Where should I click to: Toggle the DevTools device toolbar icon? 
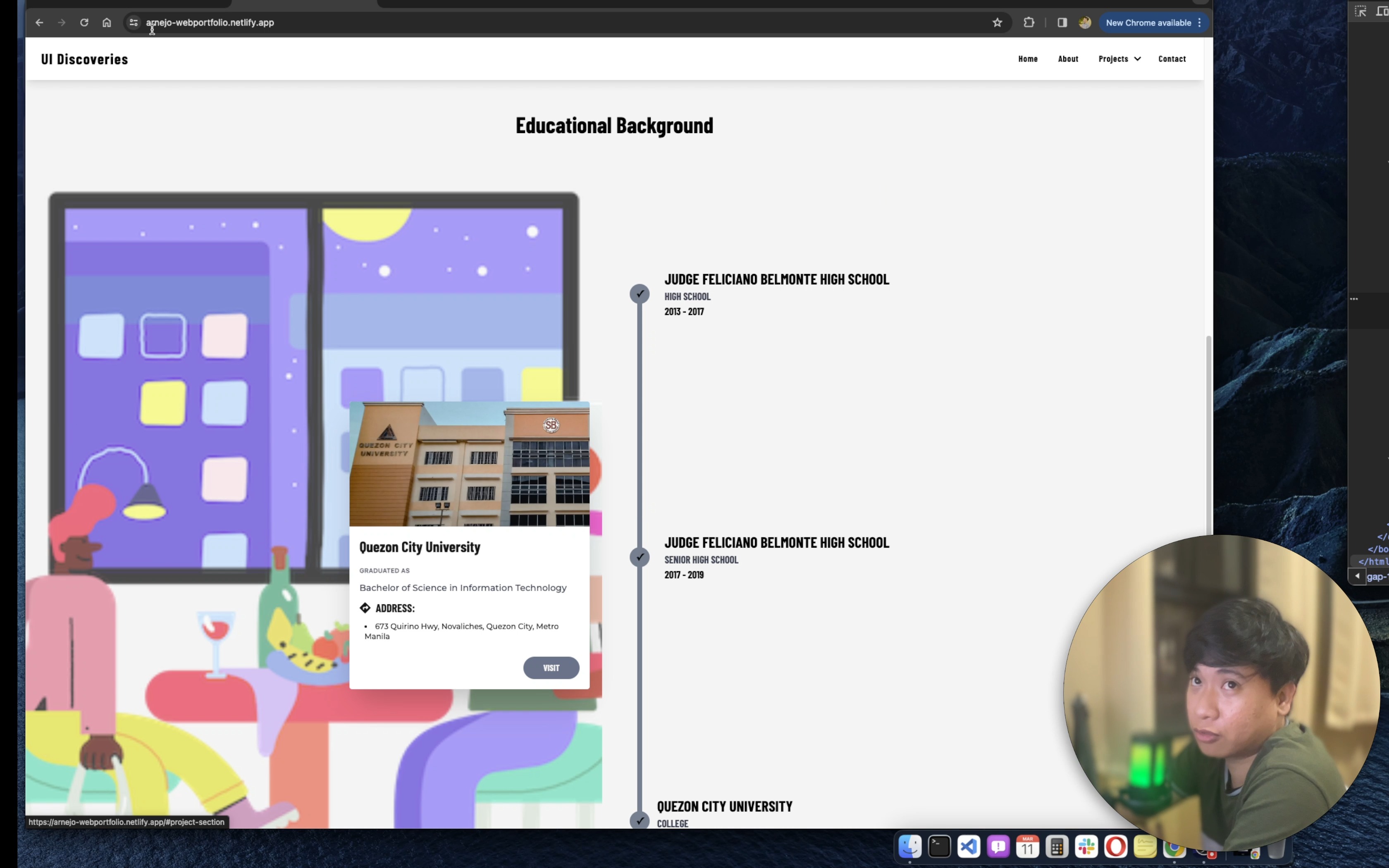click(1382, 12)
